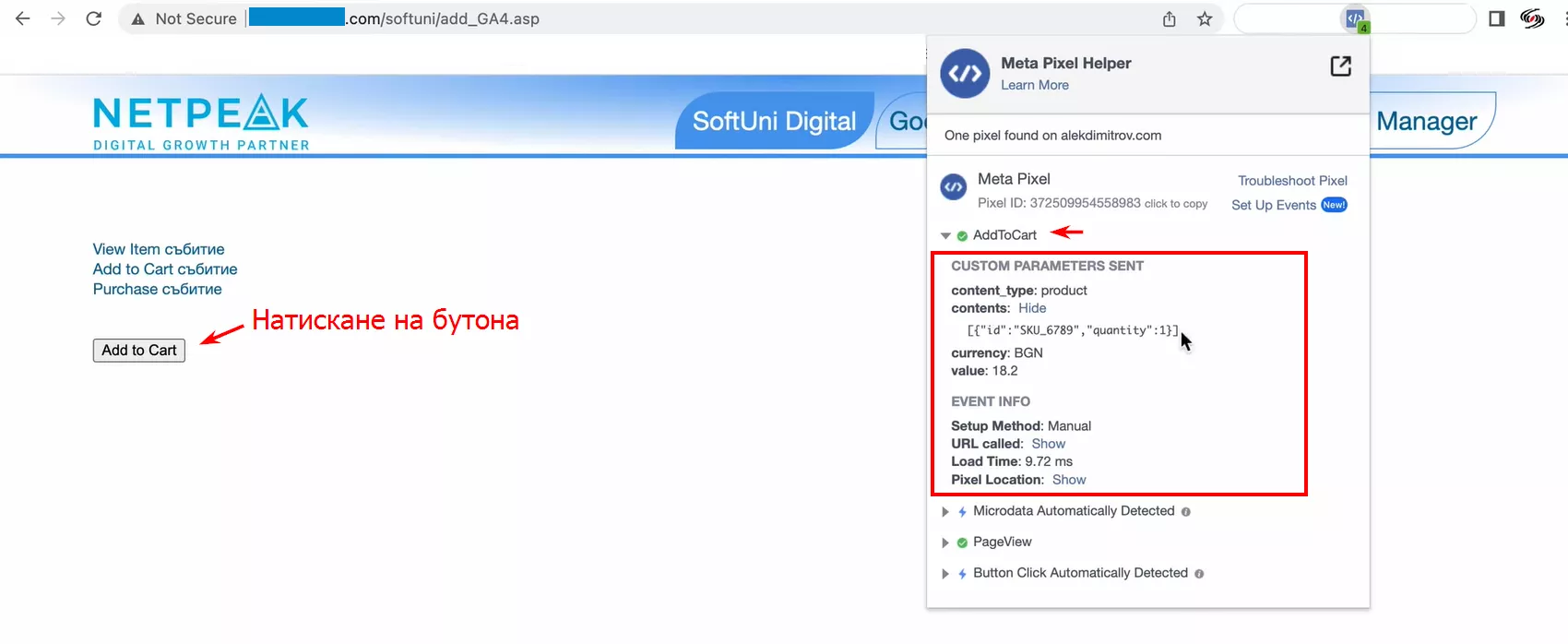The height and width of the screenshot is (644, 1568).
Task: Bookmark this page with the star icon
Action: pos(1205,18)
